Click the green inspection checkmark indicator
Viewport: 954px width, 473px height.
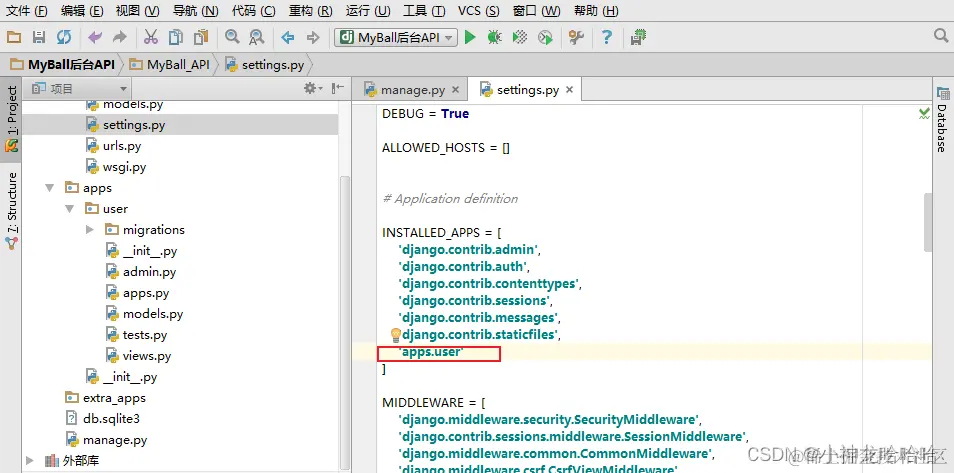tap(924, 113)
